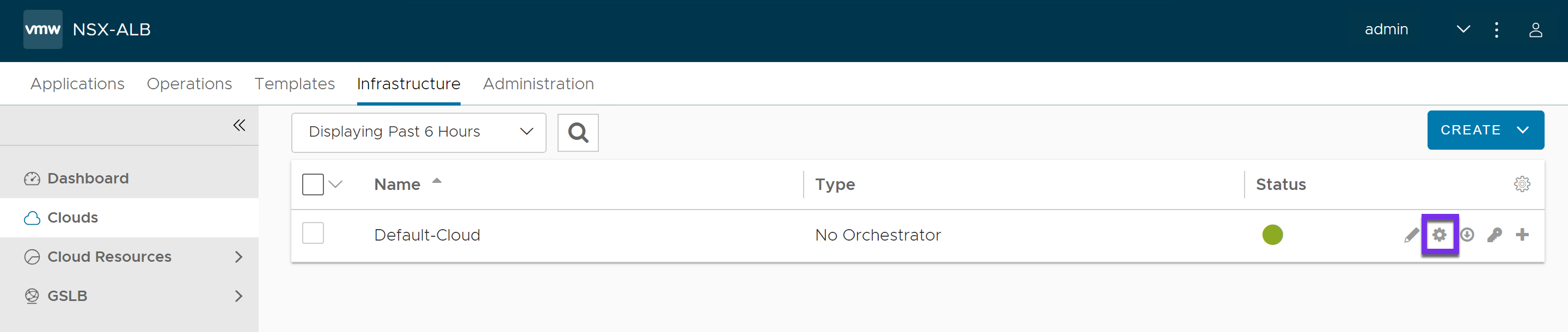Expand the admin tenant dropdown
1568x332 pixels.
pos(1463,30)
